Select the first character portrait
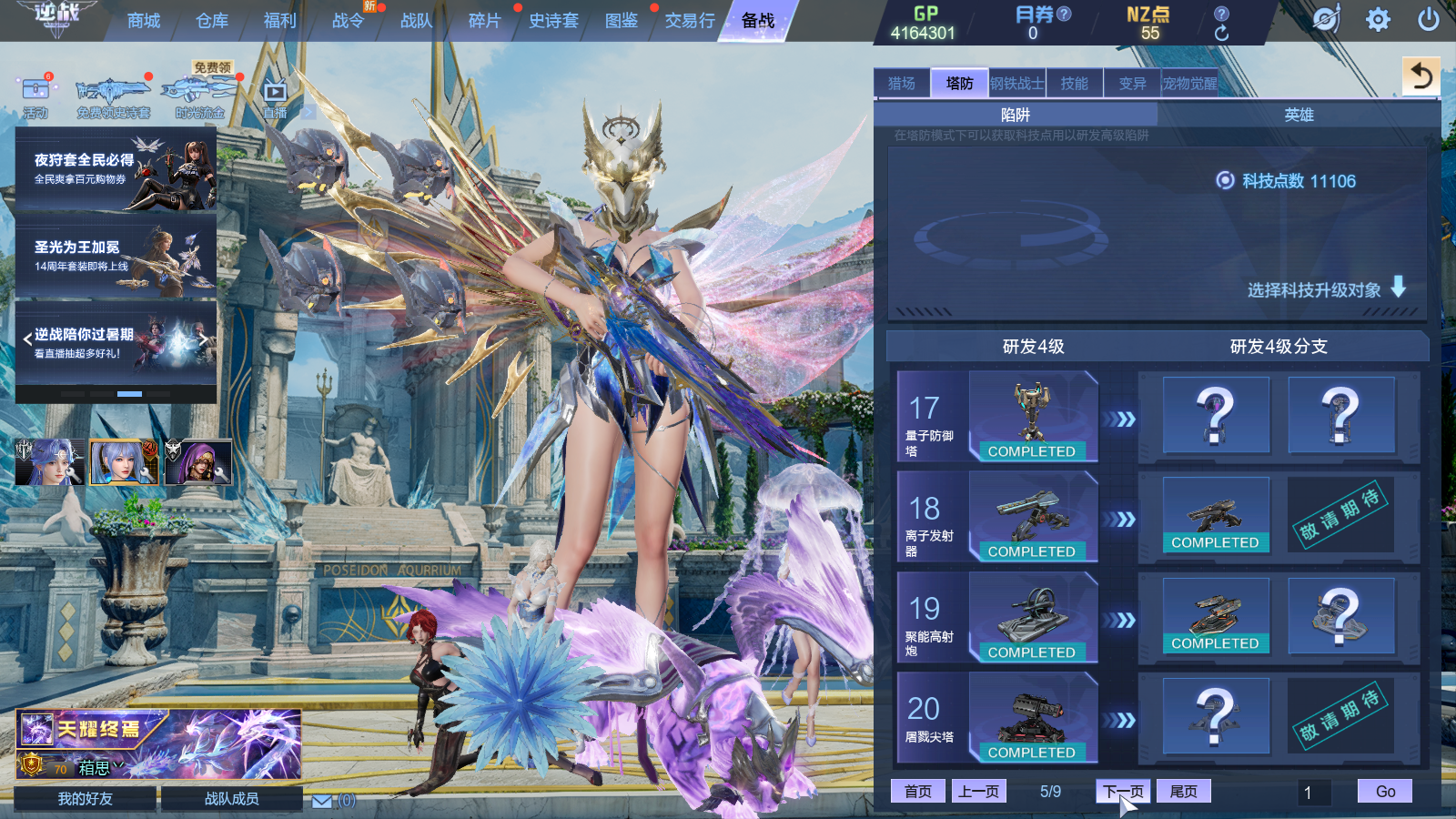Viewport: 1456px width, 819px height. [x=49, y=461]
